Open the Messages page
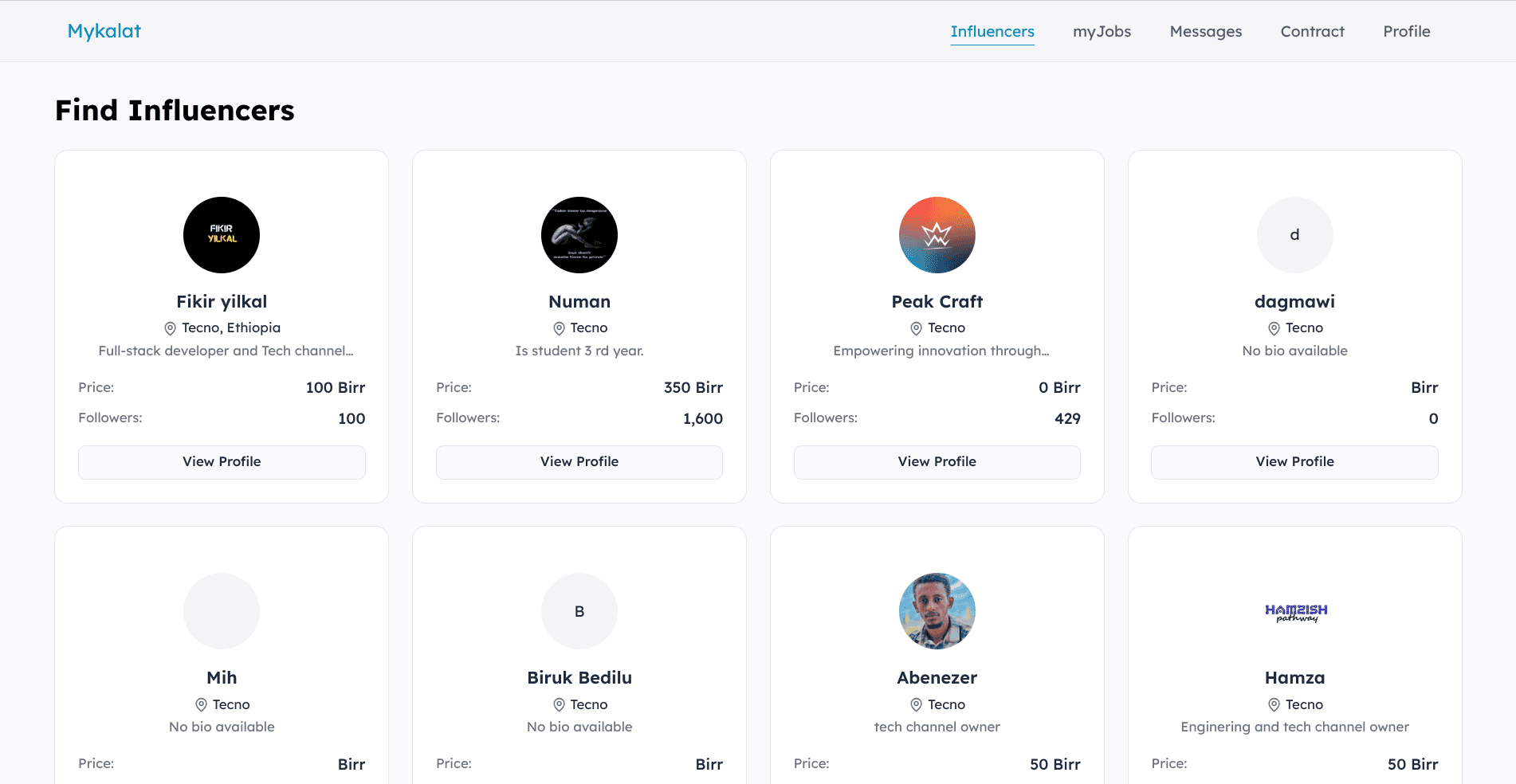The image size is (1516, 784). coord(1205,32)
